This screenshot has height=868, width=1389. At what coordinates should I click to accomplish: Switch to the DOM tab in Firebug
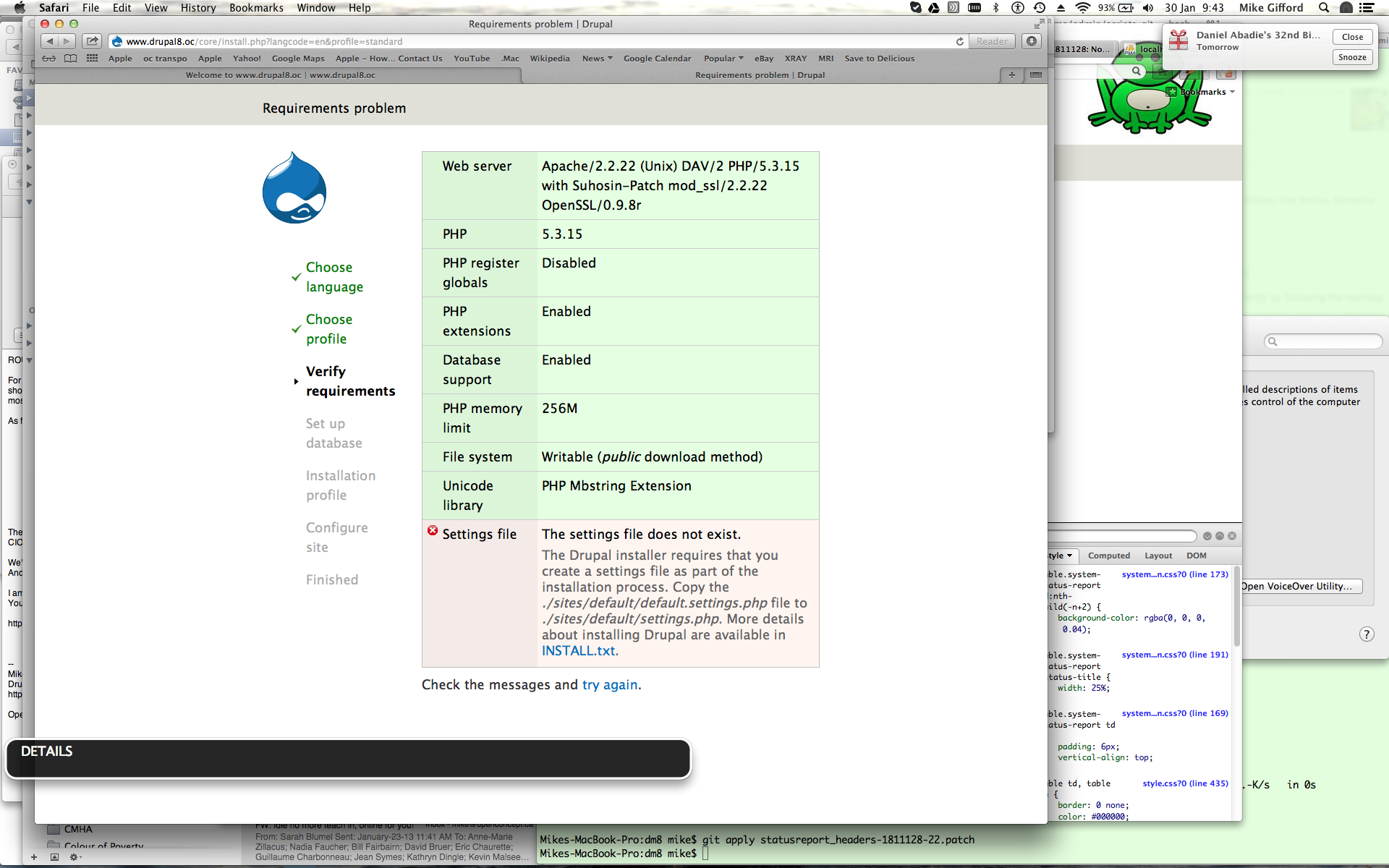(1197, 556)
